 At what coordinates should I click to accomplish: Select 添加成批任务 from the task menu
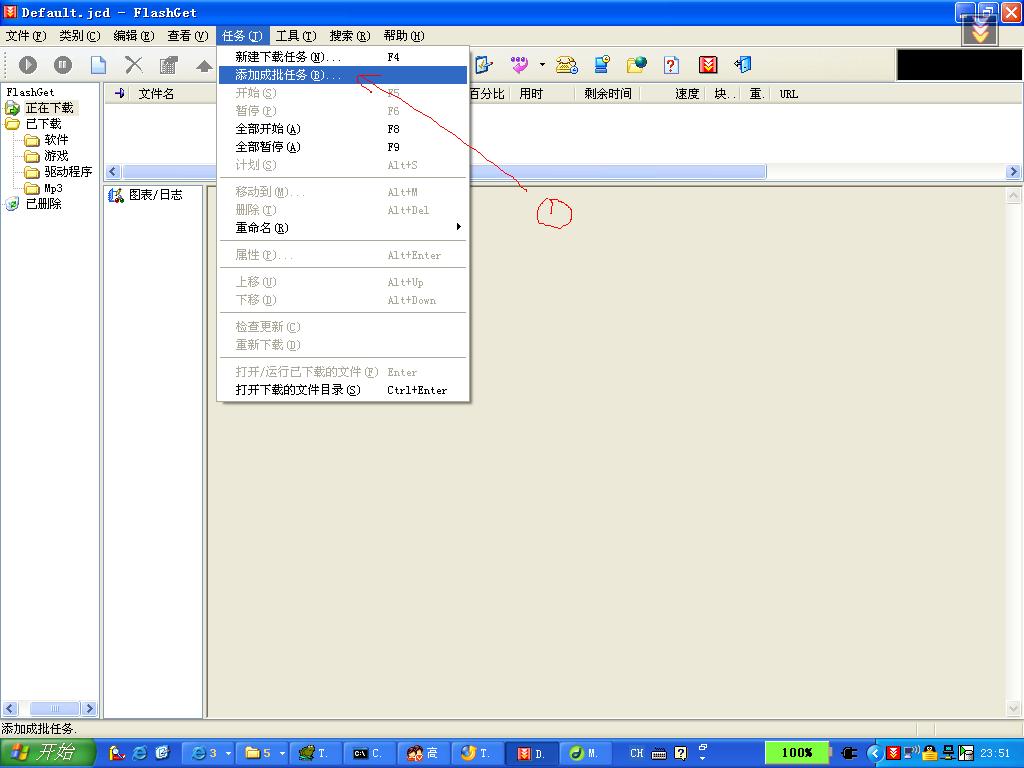tap(288, 75)
